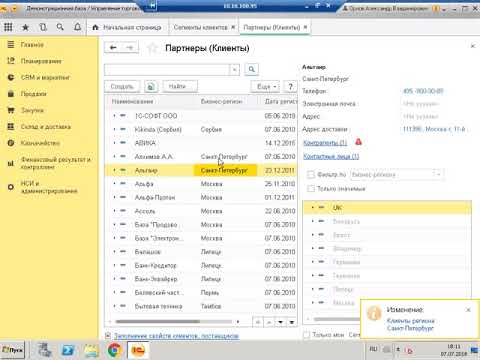The image size is (480, 360).
Task: Open the Бизнес-регионы filter dropdown
Action: (438, 174)
